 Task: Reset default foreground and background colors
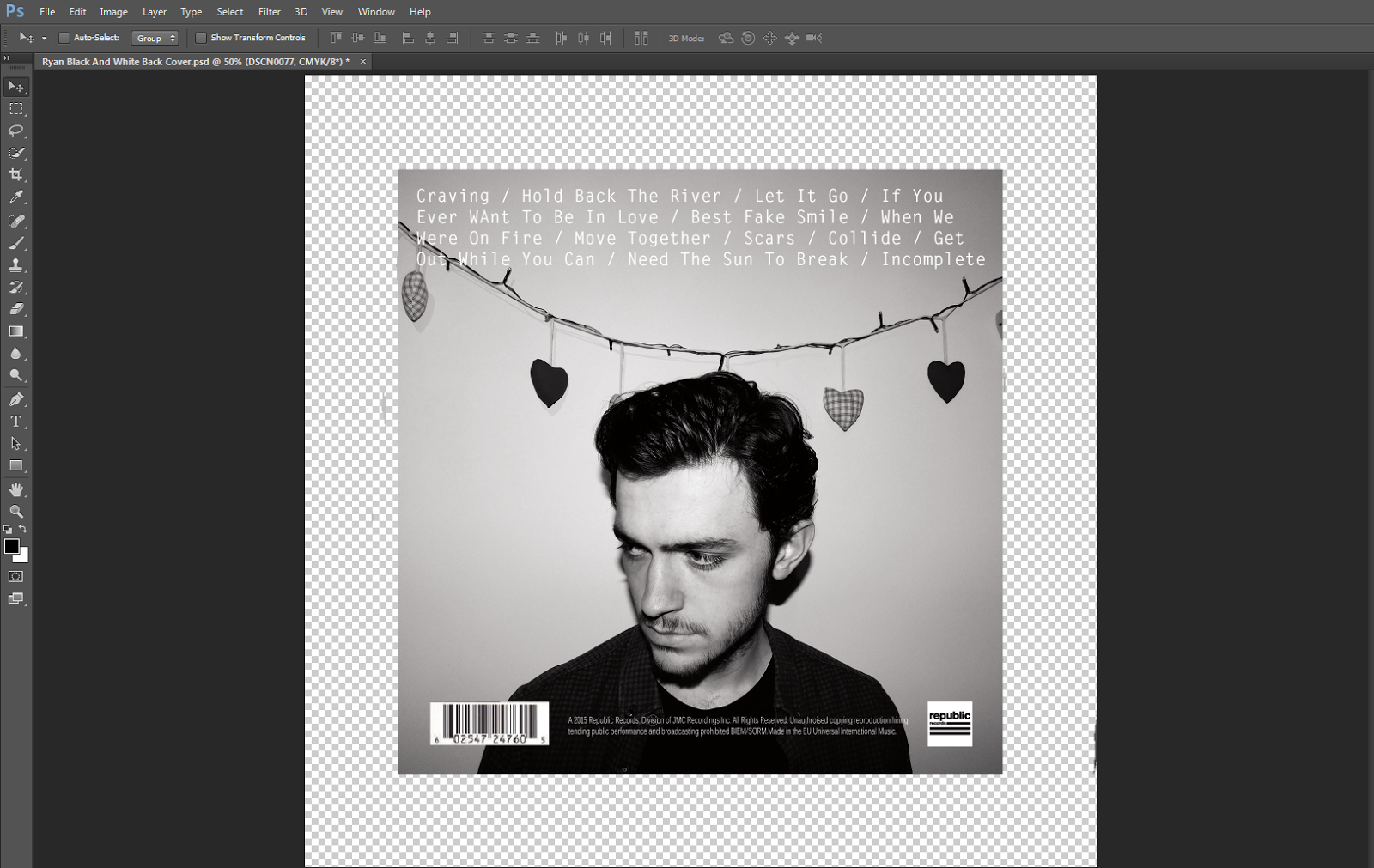click(x=8, y=530)
